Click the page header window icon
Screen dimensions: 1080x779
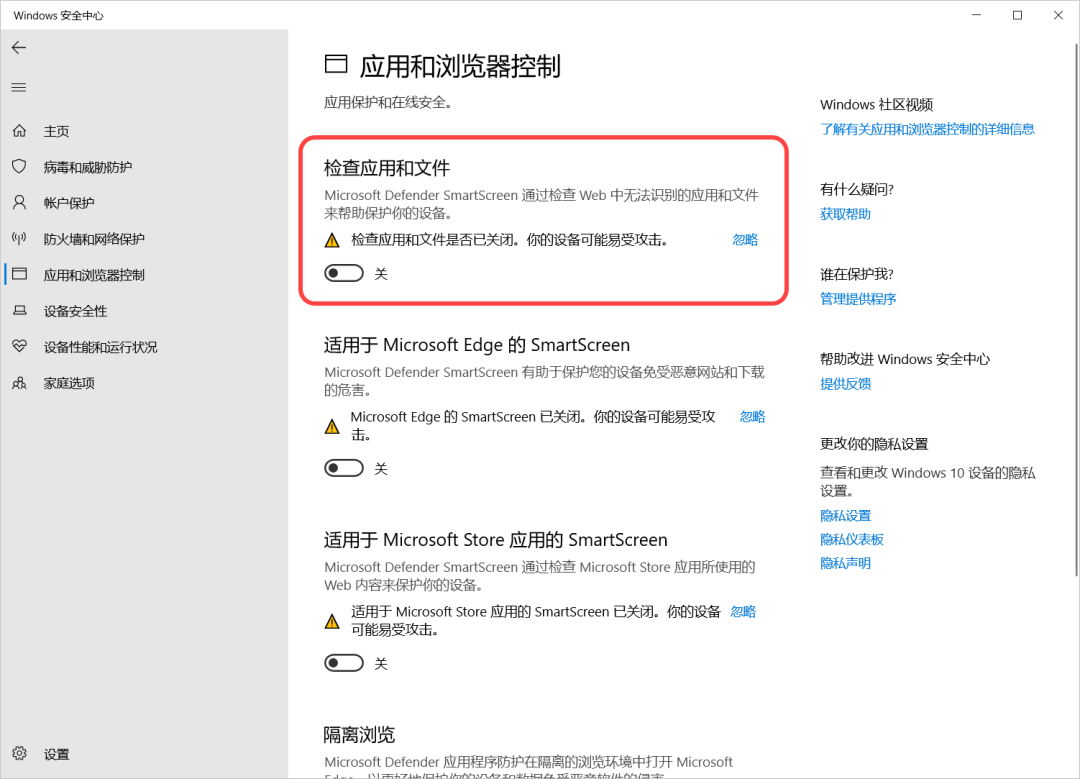click(335, 64)
